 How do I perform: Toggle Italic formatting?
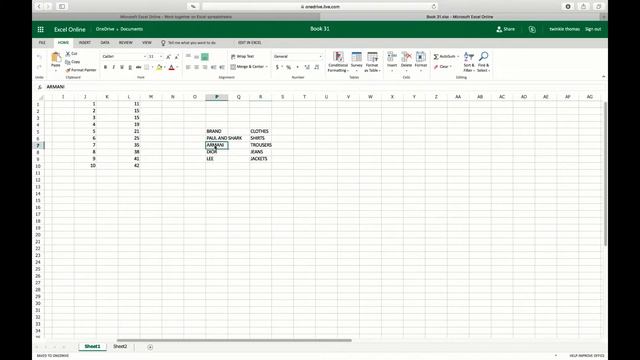(113, 67)
